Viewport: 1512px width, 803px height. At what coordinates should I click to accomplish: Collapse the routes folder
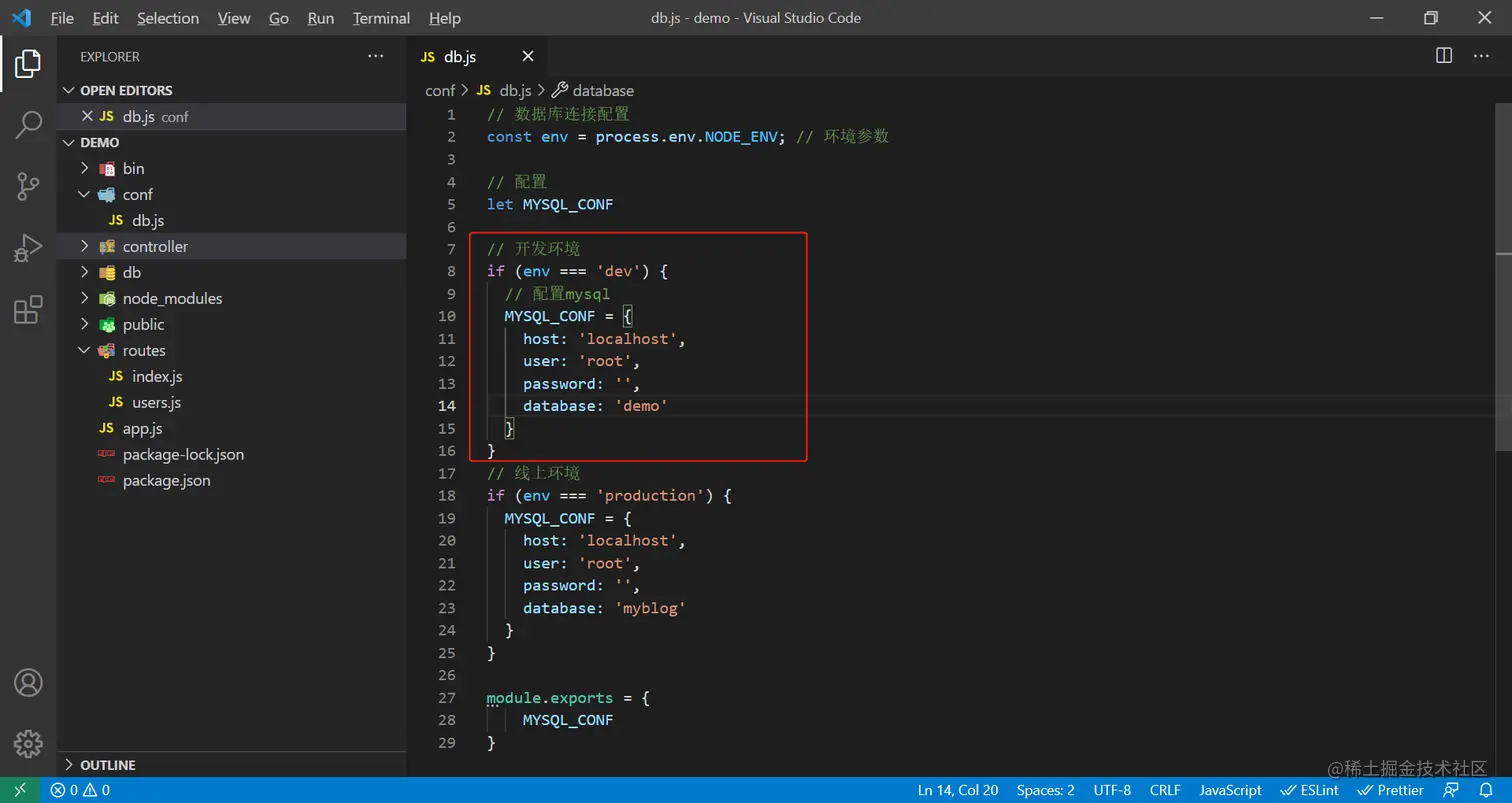coord(232,350)
